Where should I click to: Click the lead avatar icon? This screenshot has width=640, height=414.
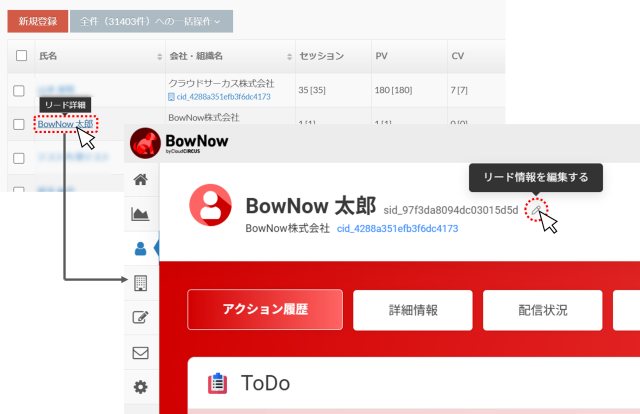pyautogui.click(x=211, y=205)
